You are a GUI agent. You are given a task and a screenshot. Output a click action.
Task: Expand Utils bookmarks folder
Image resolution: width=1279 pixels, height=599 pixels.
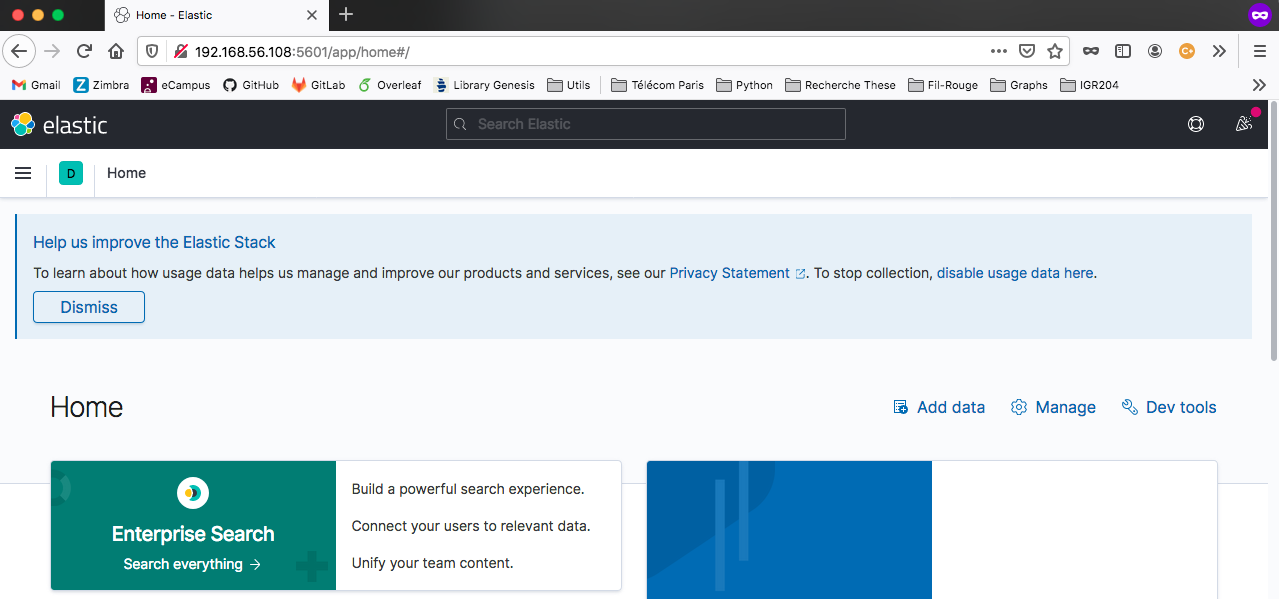point(568,85)
